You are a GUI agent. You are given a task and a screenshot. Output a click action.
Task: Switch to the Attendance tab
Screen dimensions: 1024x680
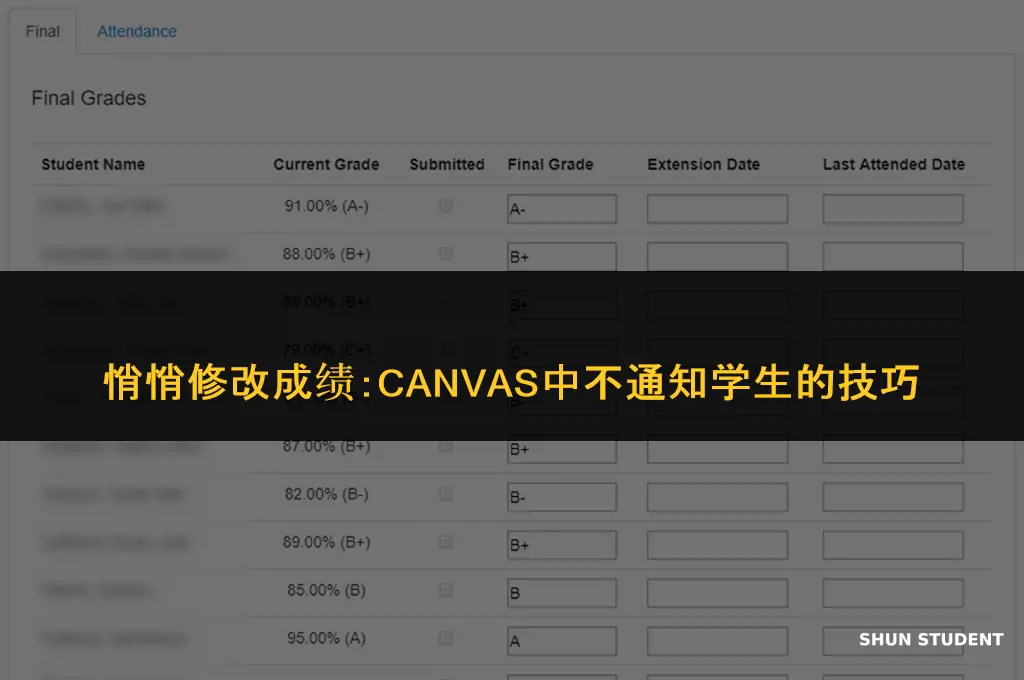coord(136,31)
